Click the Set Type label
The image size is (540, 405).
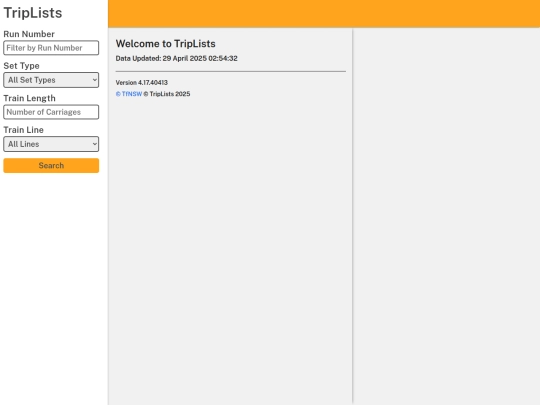(x=21, y=66)
